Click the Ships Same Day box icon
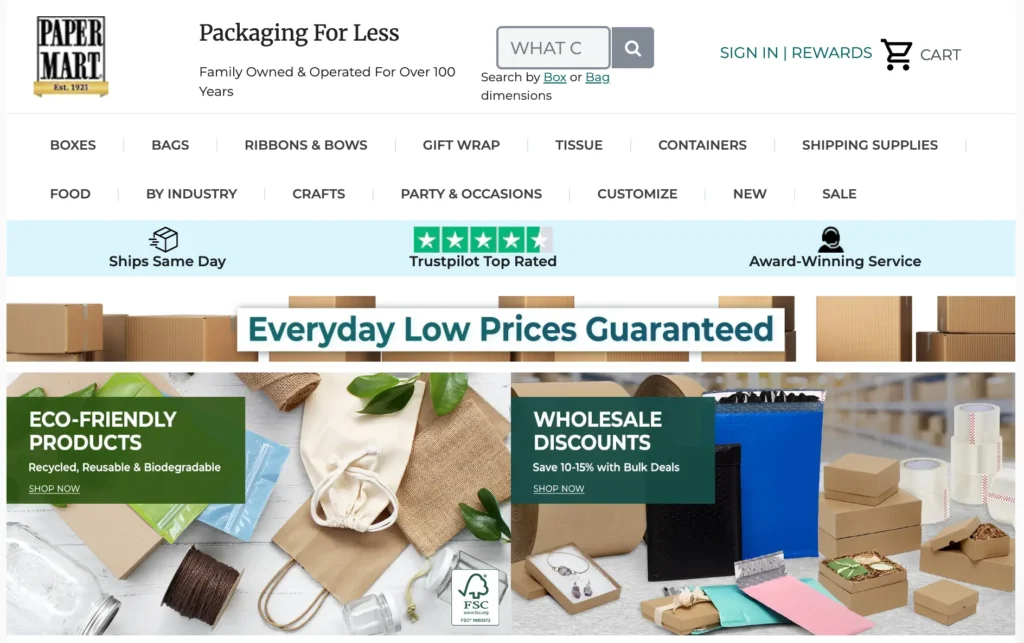The height and width of the screenshot is (643, 1024). click(x=164, y=239)
